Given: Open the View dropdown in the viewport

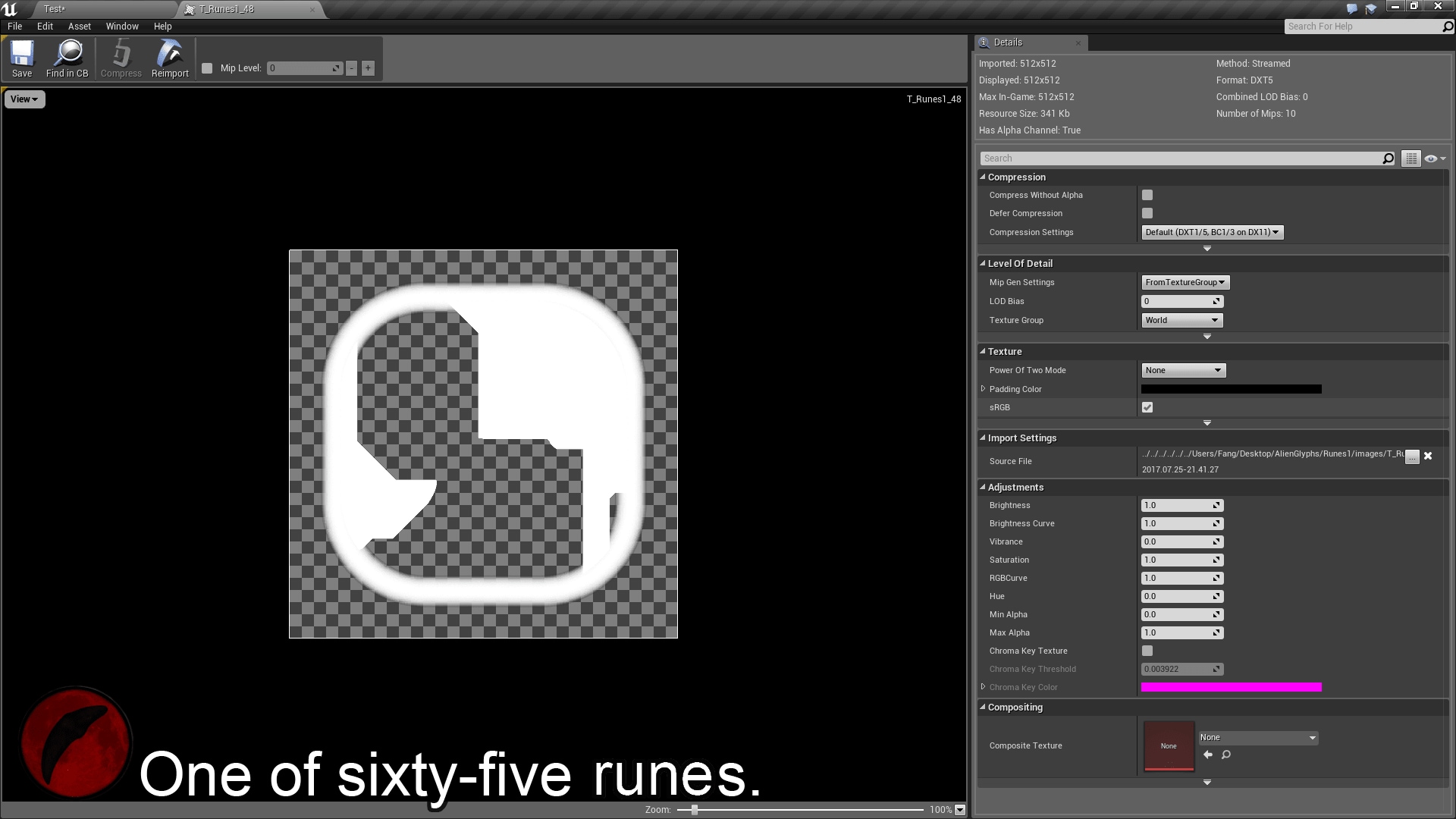Looking at the screenshot, I should (24, 99).
